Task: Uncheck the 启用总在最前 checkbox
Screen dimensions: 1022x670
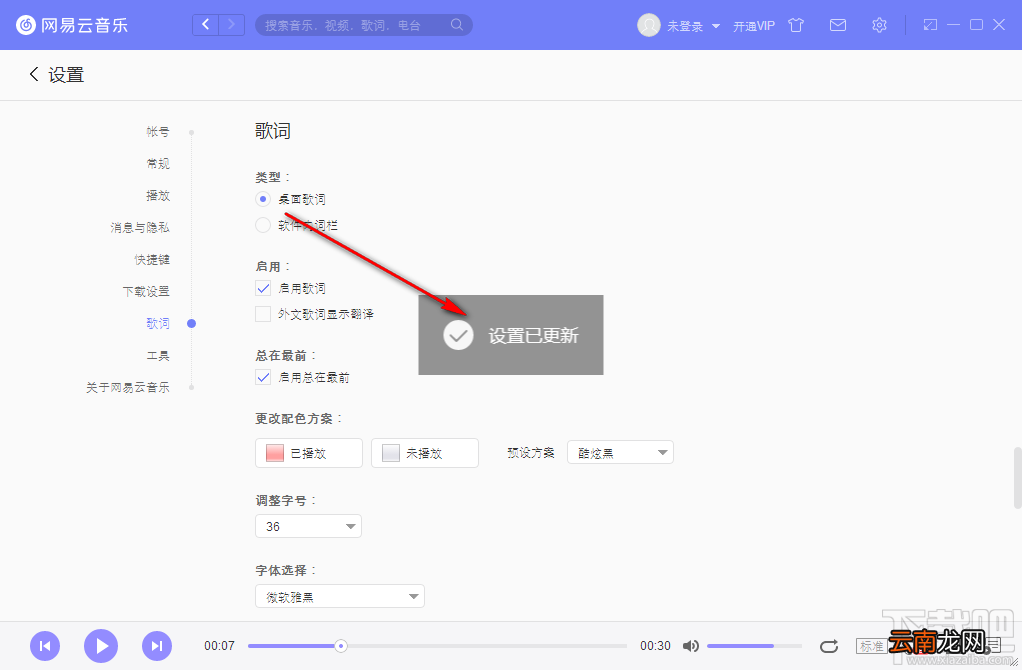Action: (263, 377)
